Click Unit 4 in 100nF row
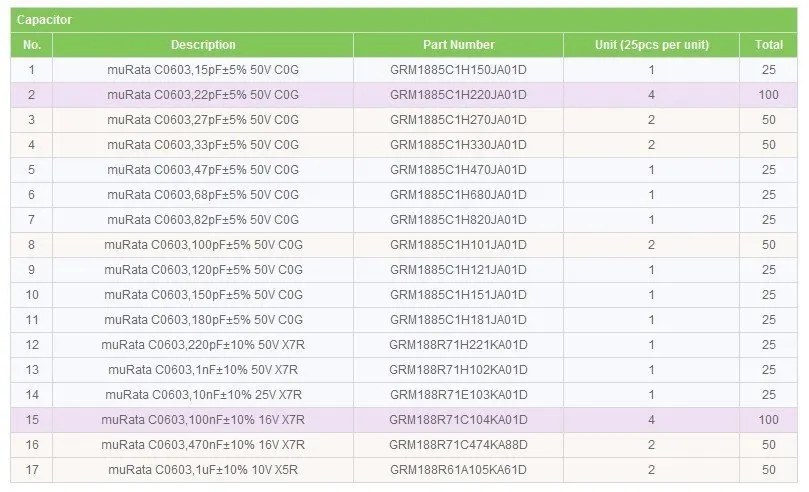 [651, 420]
